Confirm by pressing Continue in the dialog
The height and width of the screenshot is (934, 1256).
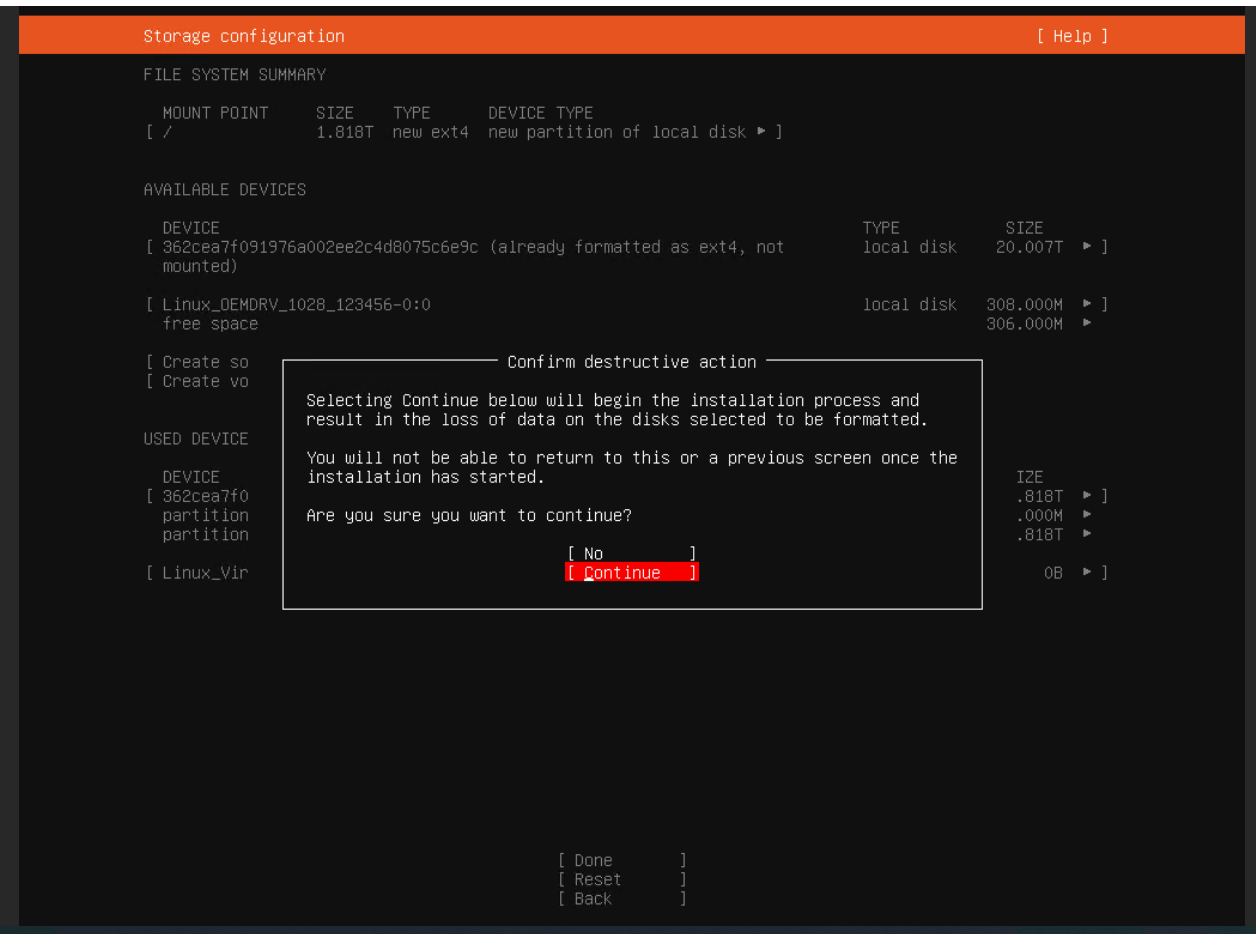(x=631, y=573)
